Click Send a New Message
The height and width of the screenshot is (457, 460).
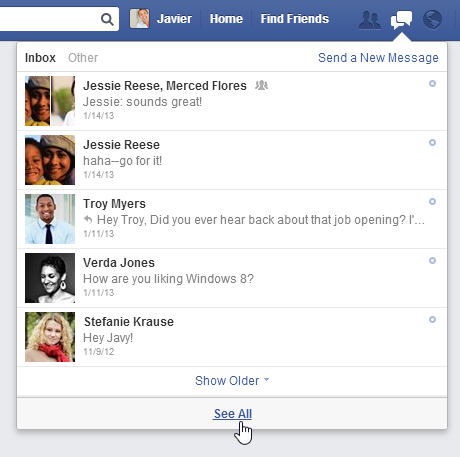click(x=378, y=58)
